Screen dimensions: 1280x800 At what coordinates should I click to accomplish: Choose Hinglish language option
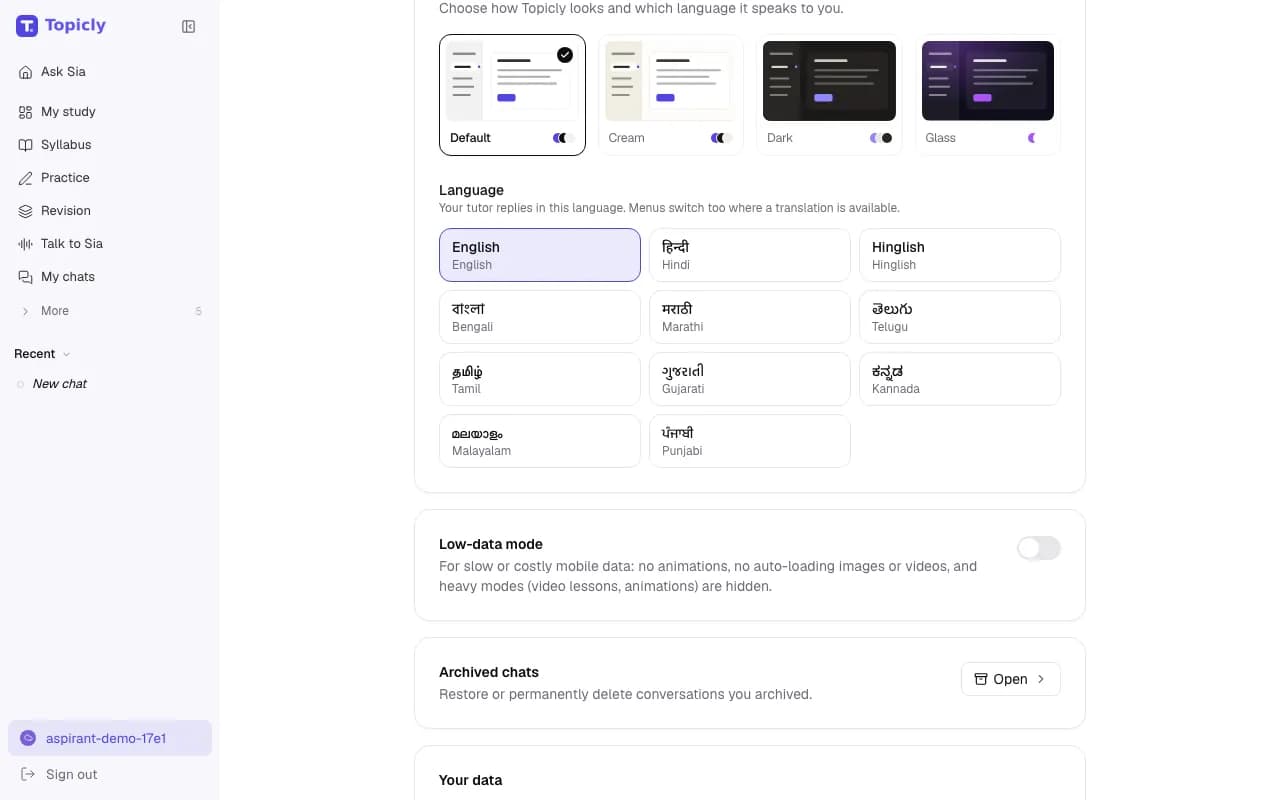(960, 255)
